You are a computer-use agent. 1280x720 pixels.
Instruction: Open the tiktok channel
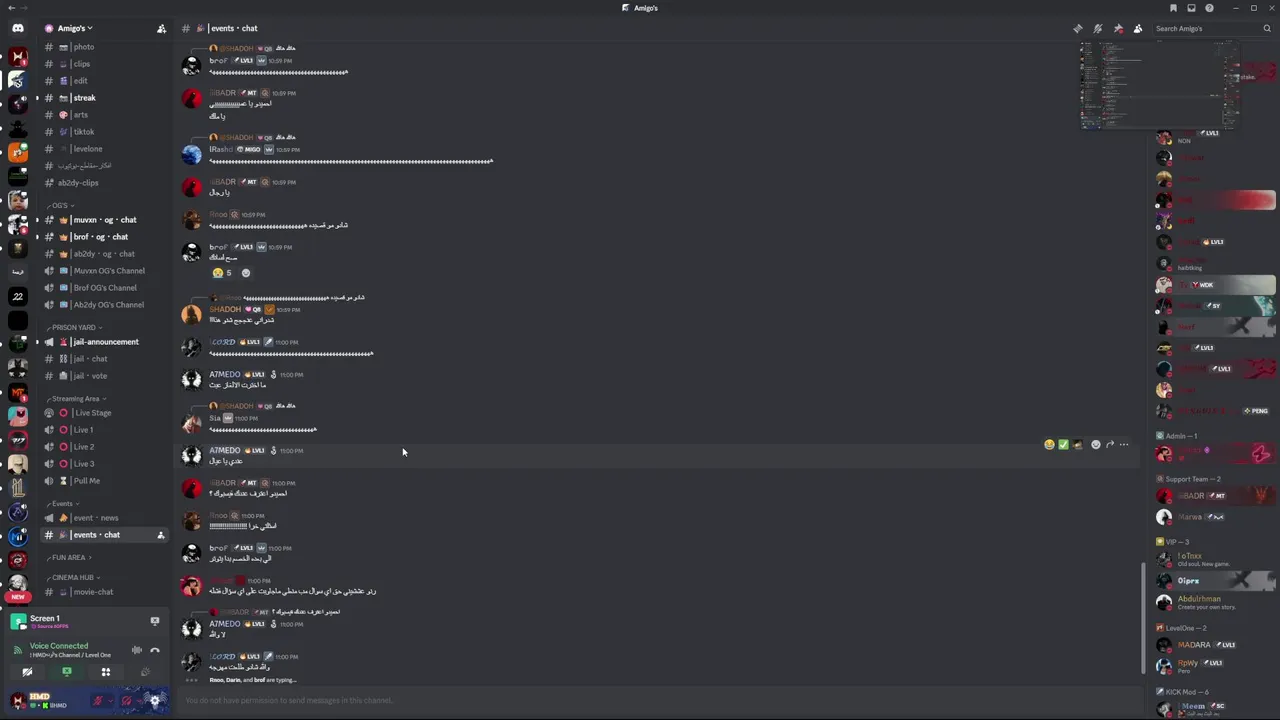point(106,132)
